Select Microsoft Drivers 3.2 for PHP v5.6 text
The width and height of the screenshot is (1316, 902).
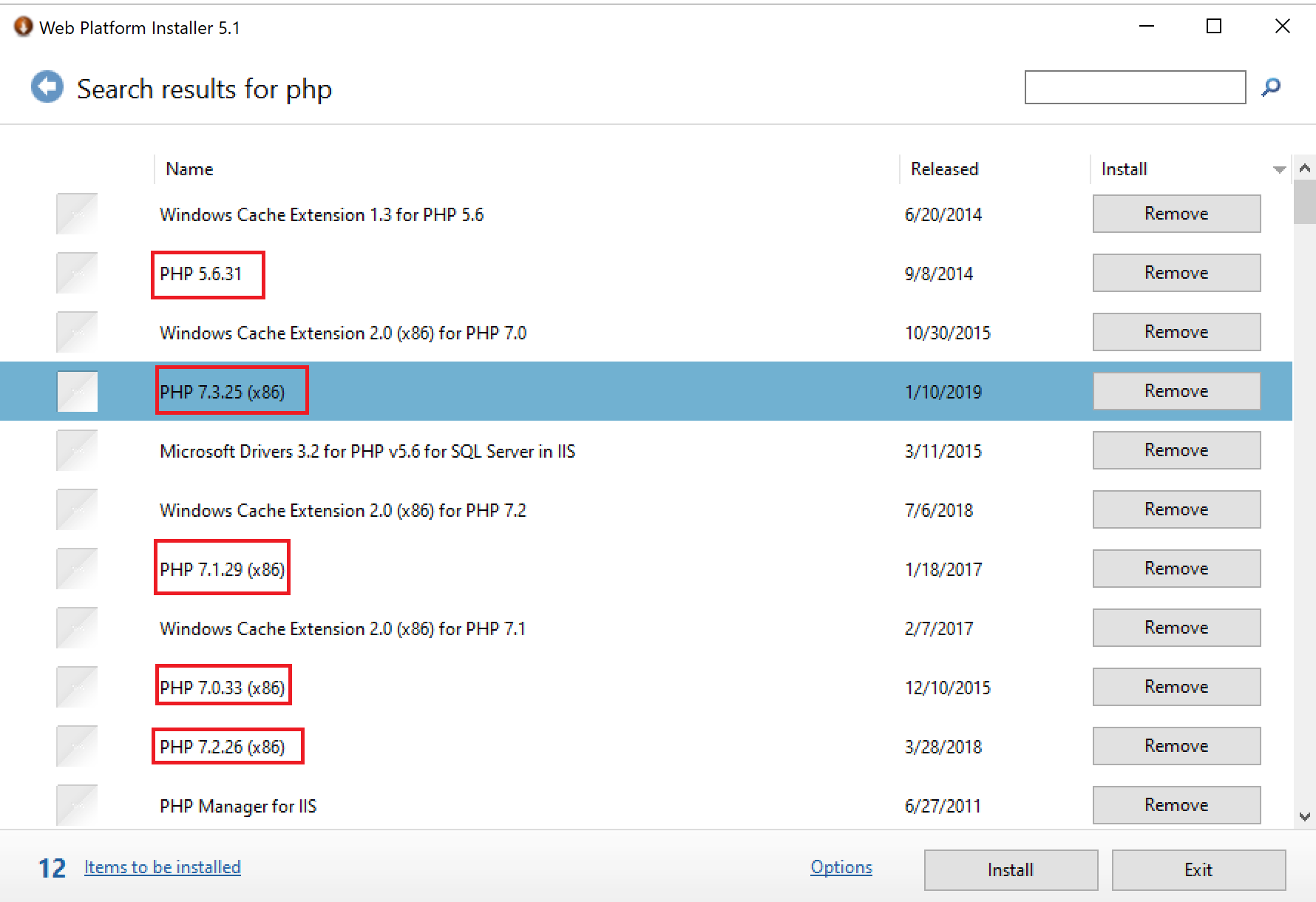pyautogui.click(x=367, y=451)
